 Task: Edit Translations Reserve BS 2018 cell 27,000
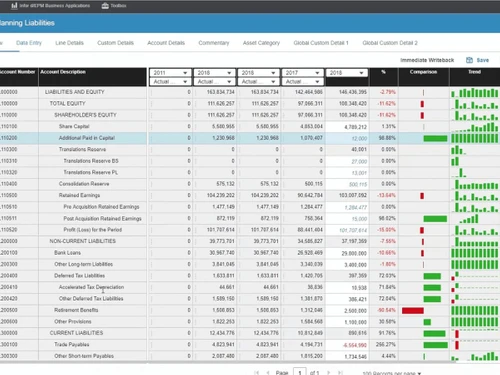pos(347,161)
